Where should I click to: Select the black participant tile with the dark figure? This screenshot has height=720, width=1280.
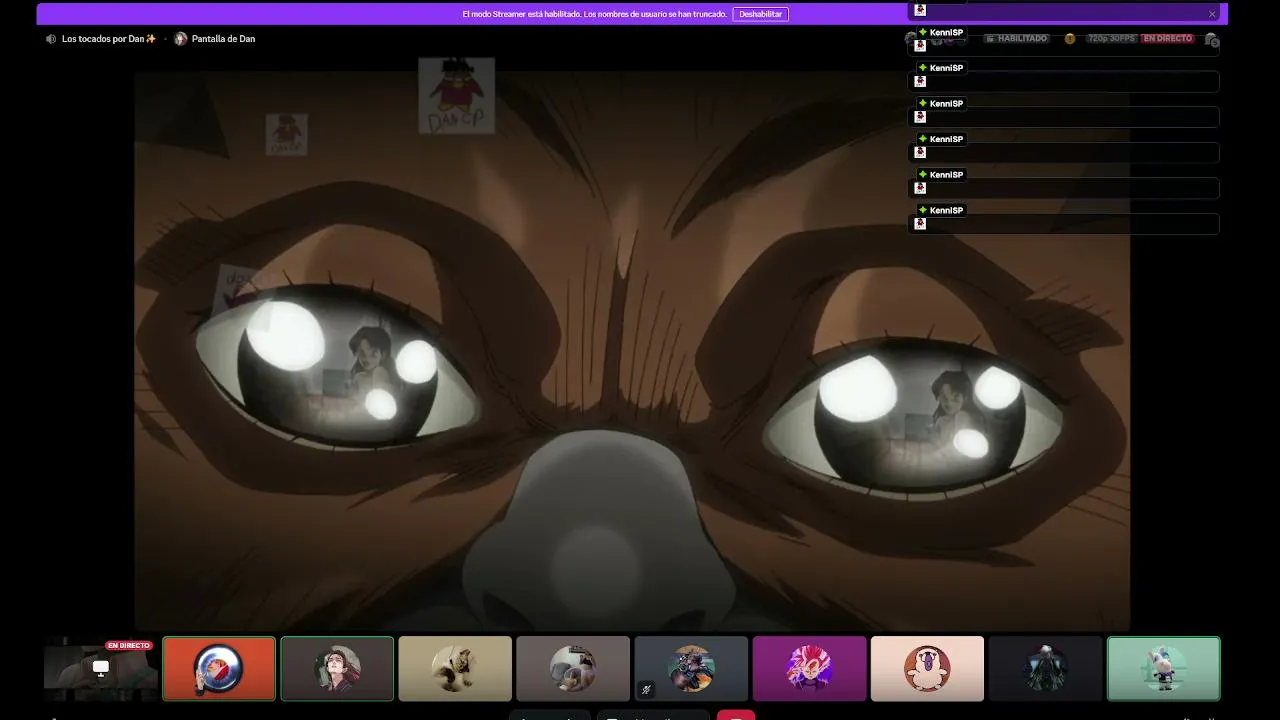[x=1045, y=668]
